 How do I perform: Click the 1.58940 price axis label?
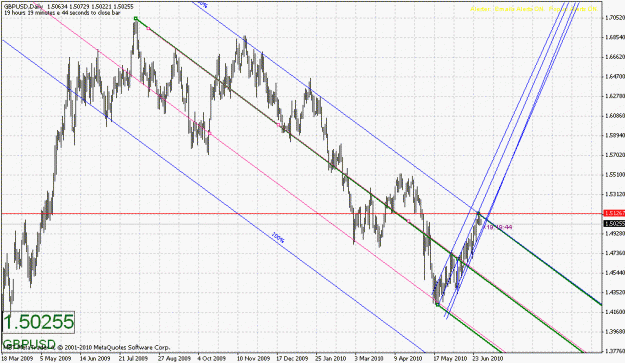click(x=615, y=135)
